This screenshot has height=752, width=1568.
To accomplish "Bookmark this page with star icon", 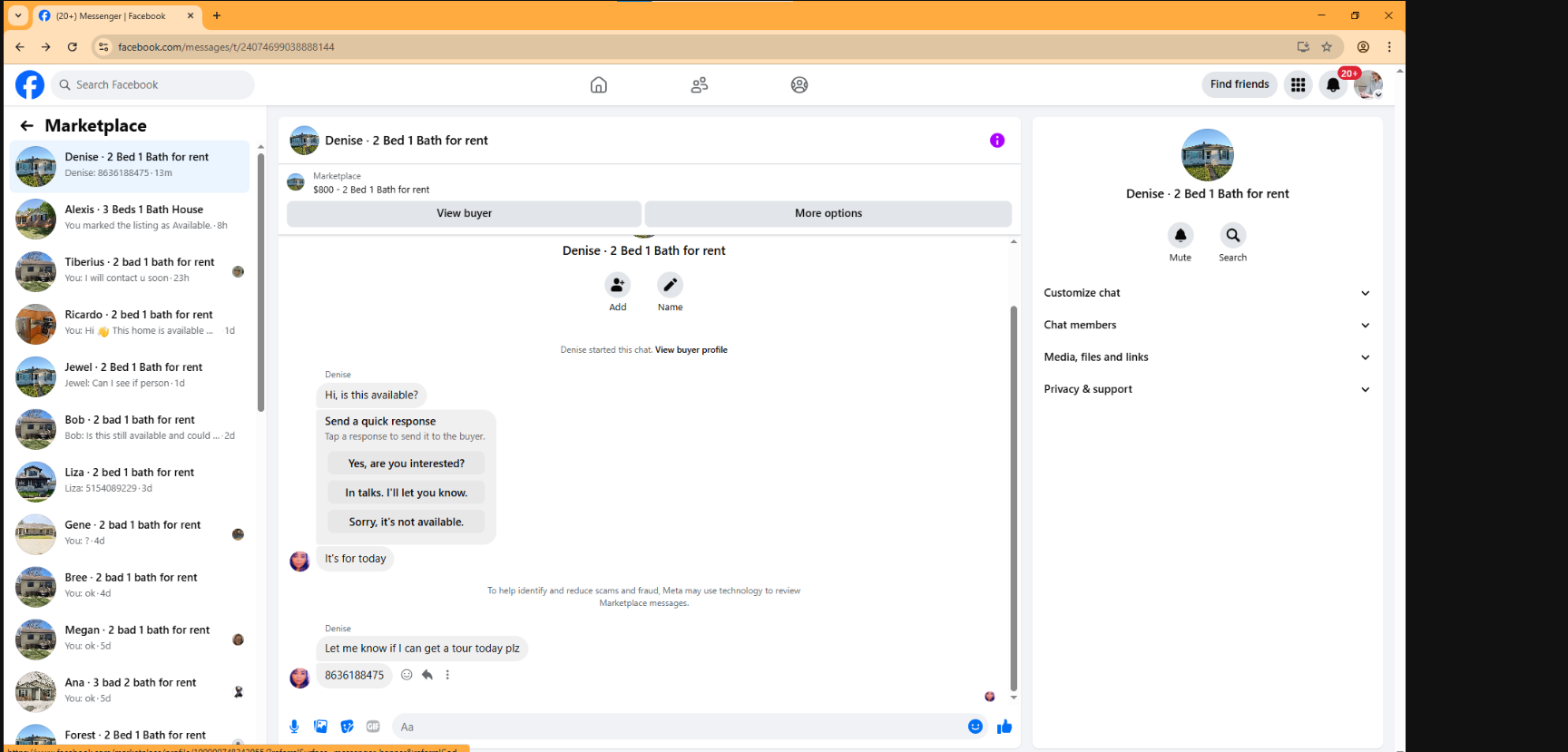I will point(1327,47).
